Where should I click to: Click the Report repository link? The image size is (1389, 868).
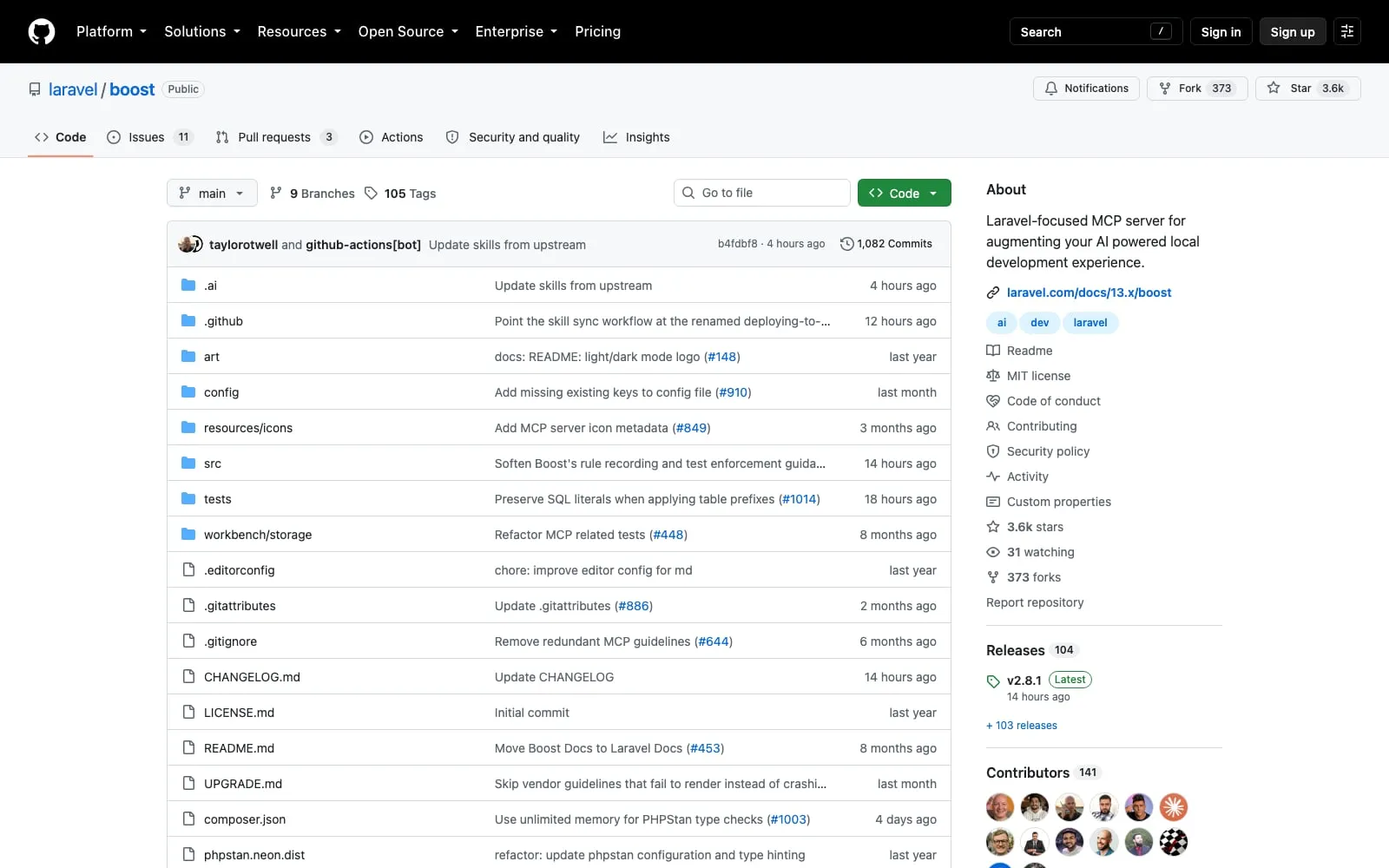click(1035, 602)
